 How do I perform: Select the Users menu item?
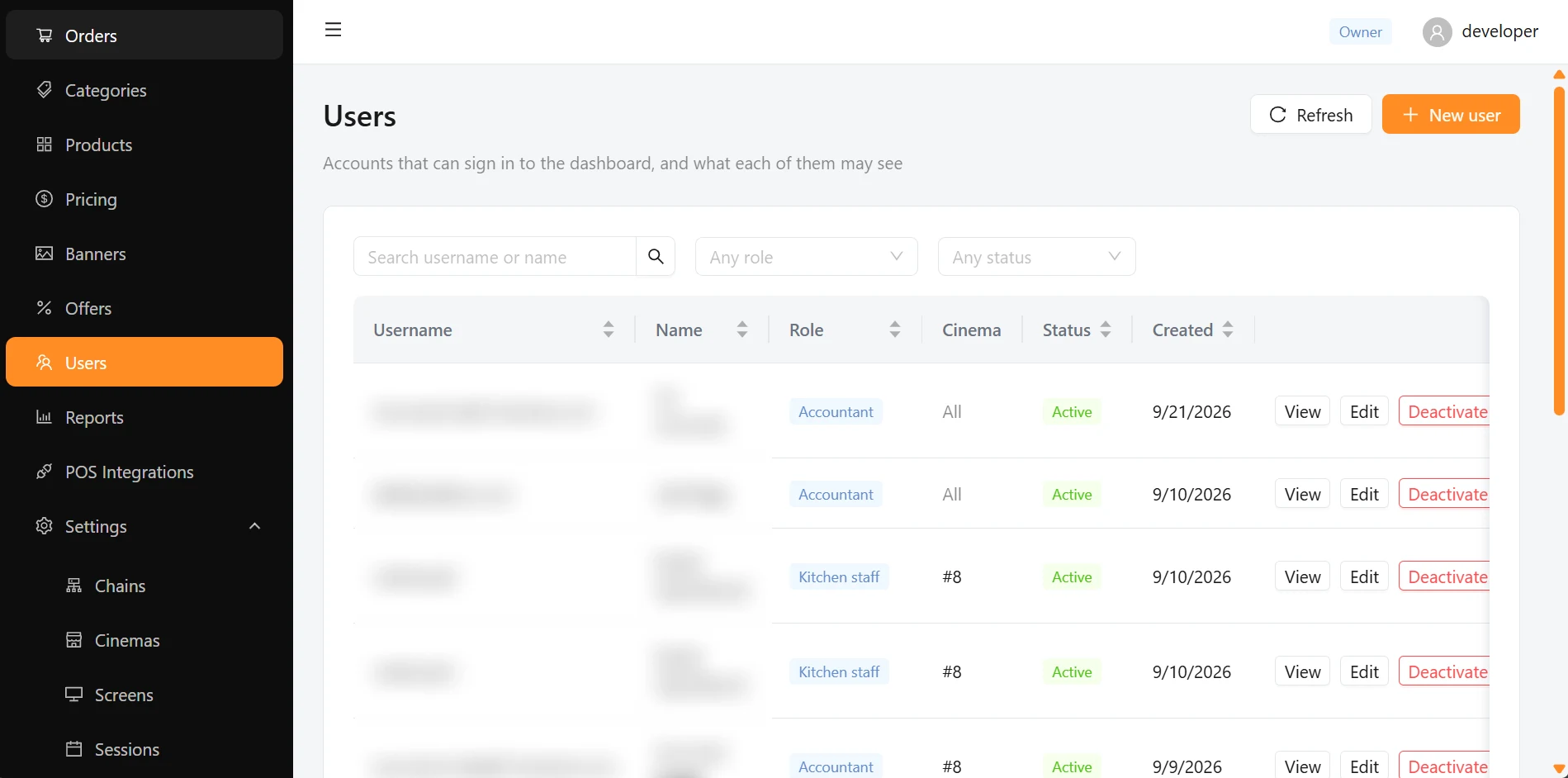(x=144, y=362)
